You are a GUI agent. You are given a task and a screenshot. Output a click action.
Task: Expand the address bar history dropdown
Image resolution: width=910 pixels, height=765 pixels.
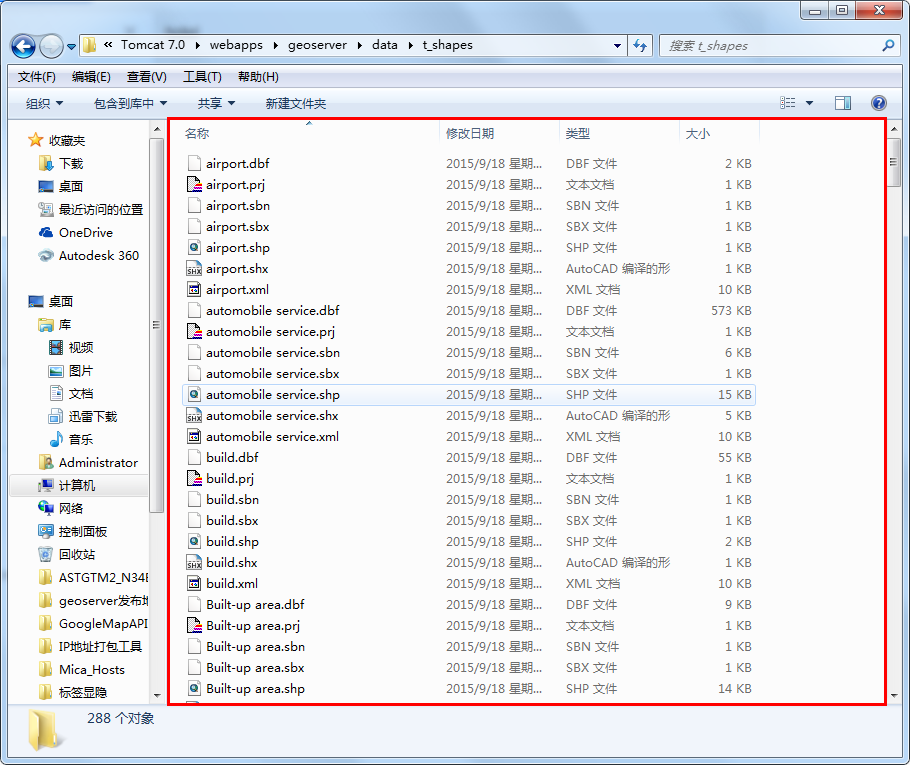pos(618,45)
